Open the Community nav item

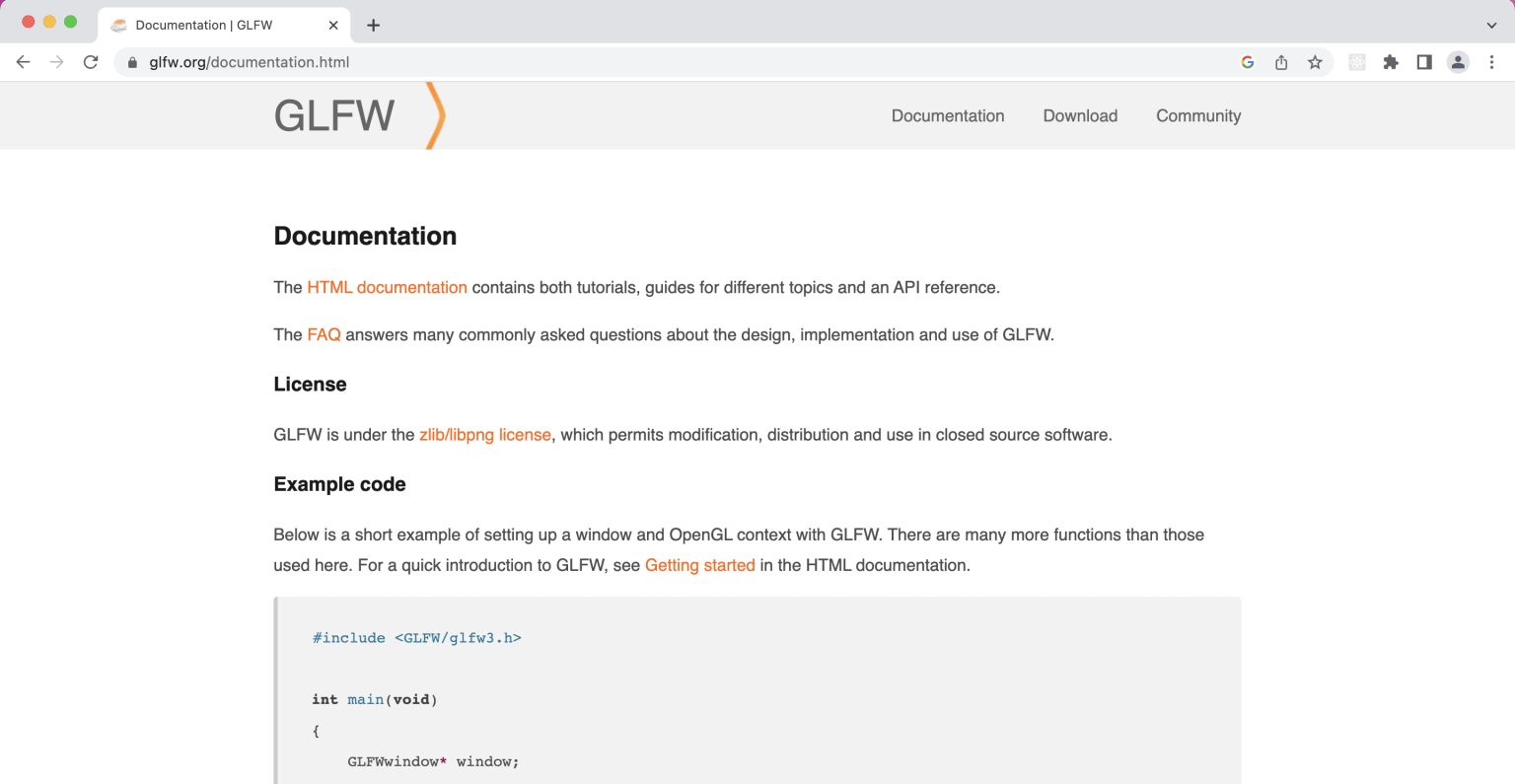(1198, 116)
